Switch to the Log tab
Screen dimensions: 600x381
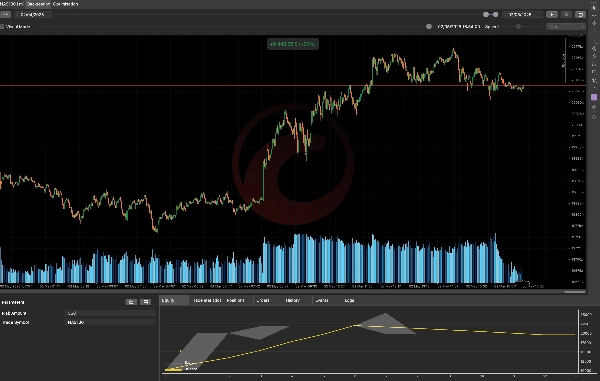click(x=349, y=300)
